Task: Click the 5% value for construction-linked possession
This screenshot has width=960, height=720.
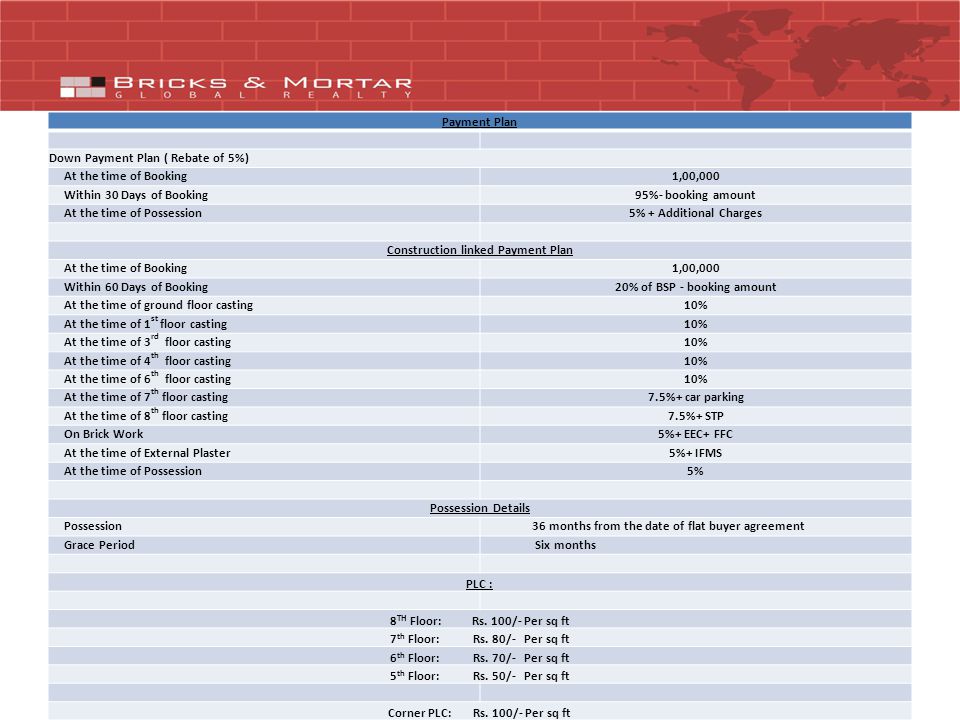Action: 695,471
